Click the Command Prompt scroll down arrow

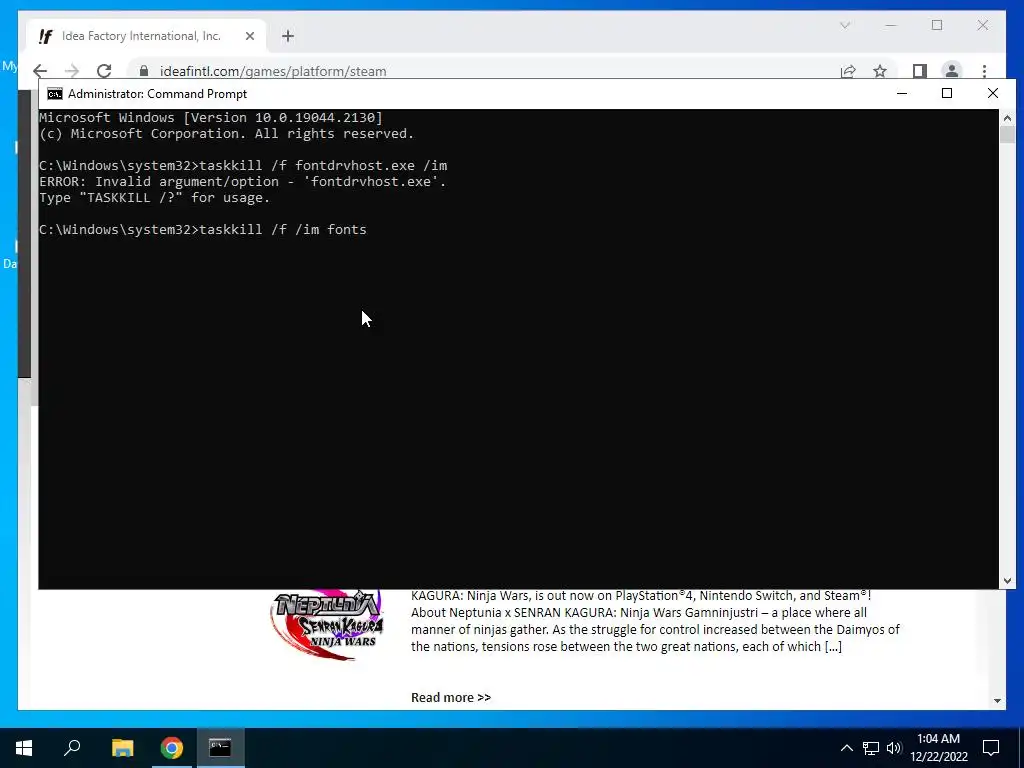pos(1007,581)
